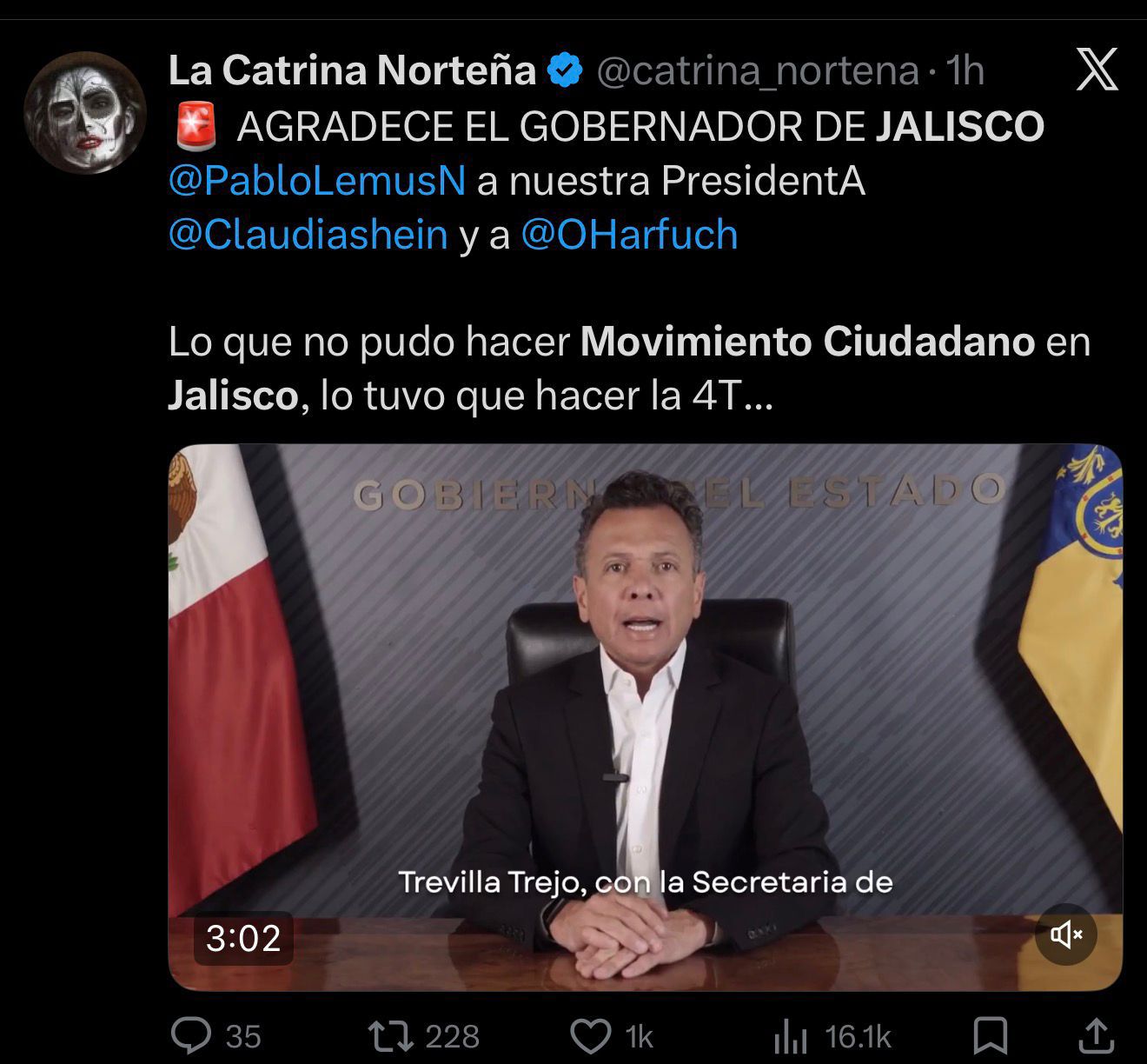Open the @OHarfuch mention
Screen dimensions: 1147x1064
[x=629, y=235]
